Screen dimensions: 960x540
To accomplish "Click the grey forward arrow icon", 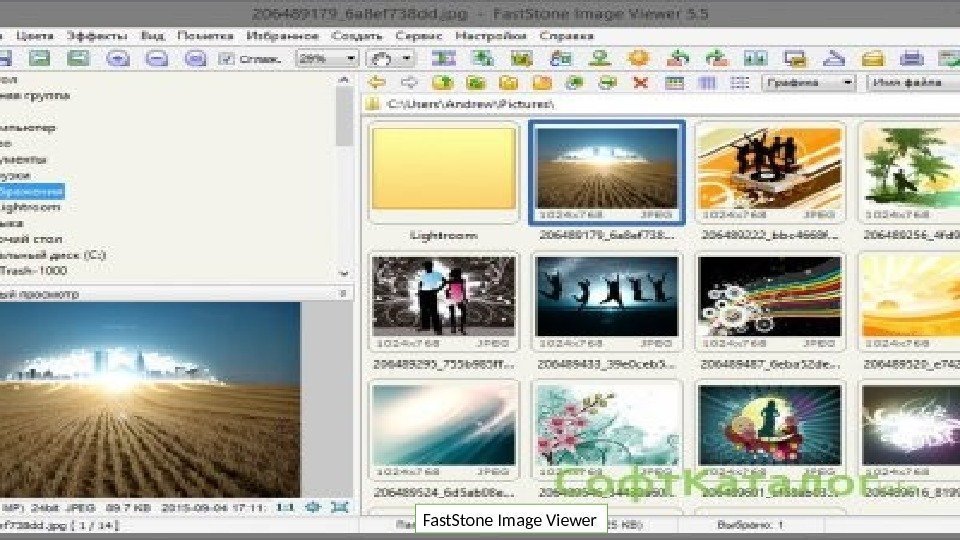I will [409, 82].
